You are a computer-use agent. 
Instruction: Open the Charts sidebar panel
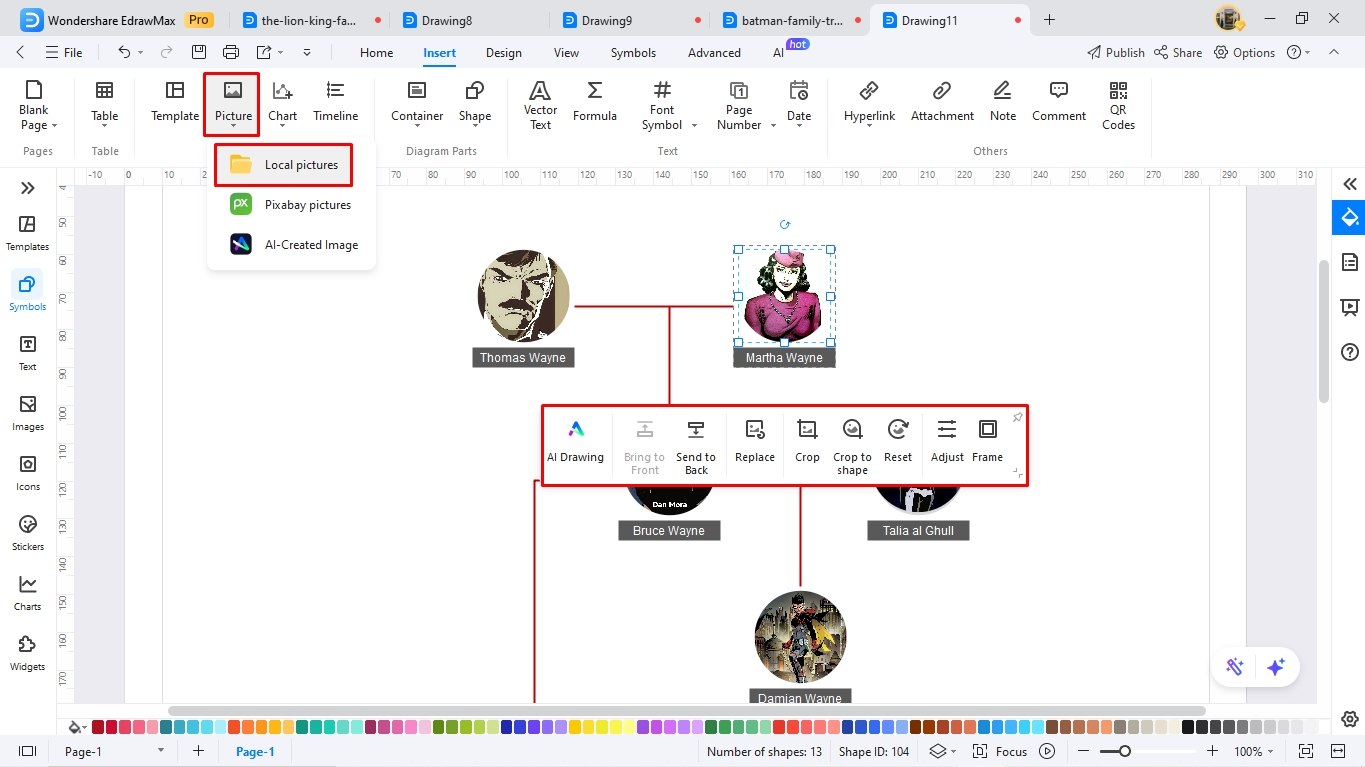click(28, 593)
